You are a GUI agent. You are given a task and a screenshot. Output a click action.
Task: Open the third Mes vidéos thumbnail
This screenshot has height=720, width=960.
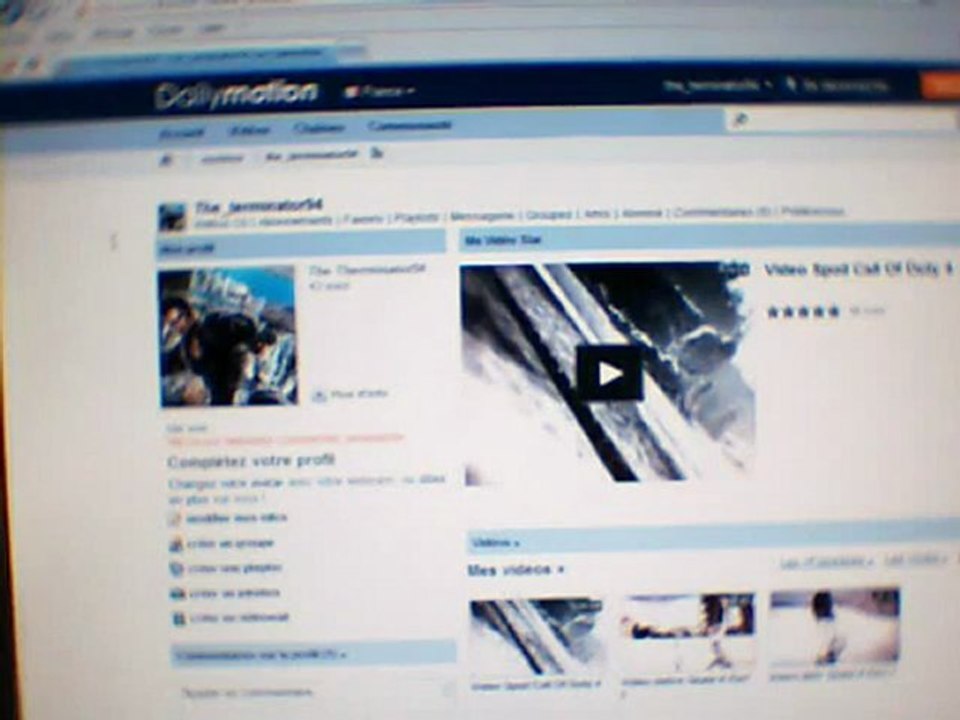pyautogui.click(x=834, y=628)
